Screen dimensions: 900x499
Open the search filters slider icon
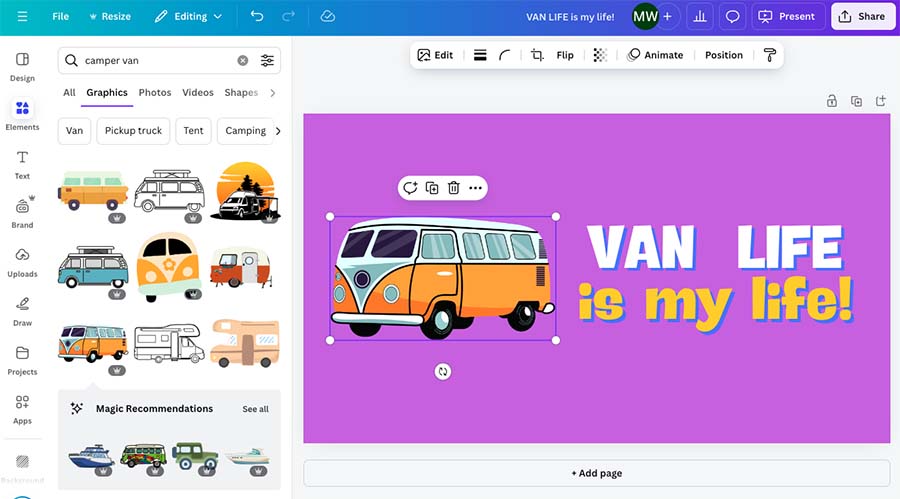coord(267,60)
